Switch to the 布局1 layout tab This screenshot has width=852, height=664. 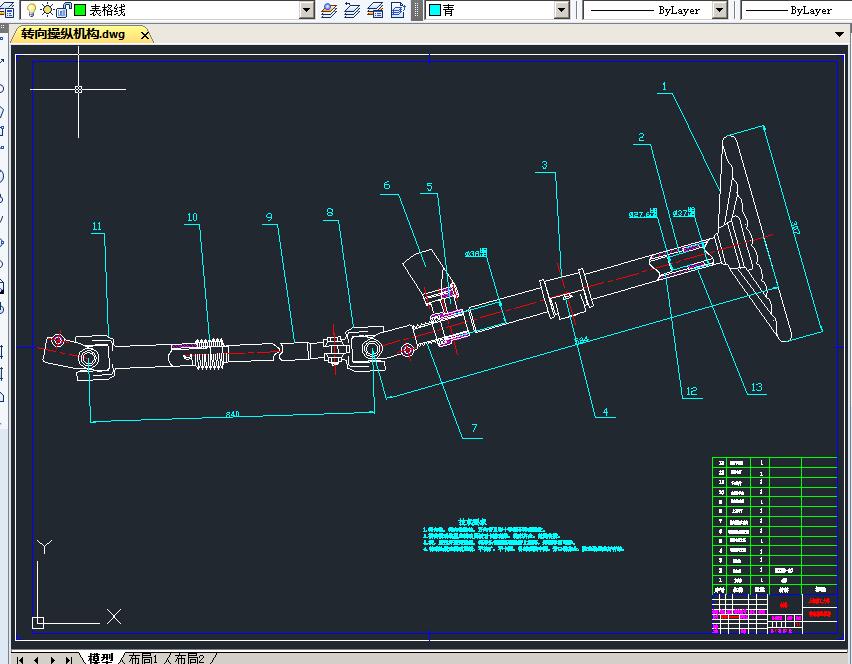tap(142, 658)
